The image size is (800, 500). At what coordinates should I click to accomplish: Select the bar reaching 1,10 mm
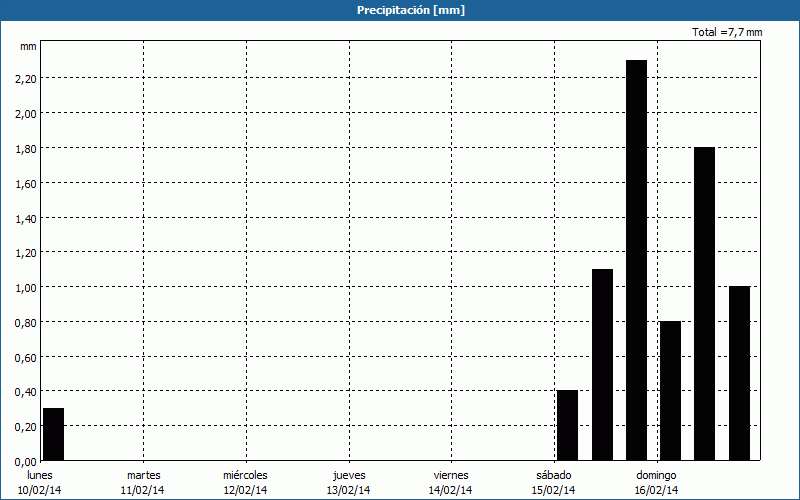[602, 364]
